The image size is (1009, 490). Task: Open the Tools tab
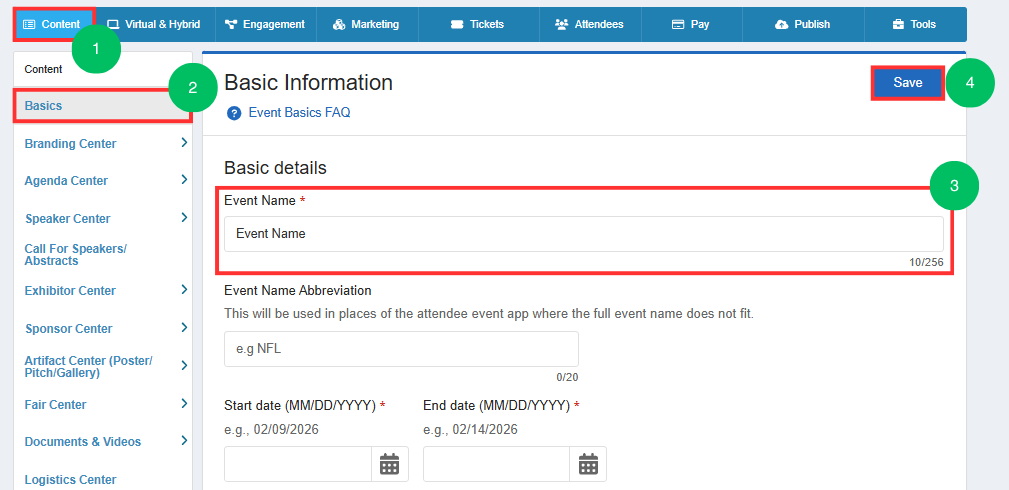click(914, 24)
